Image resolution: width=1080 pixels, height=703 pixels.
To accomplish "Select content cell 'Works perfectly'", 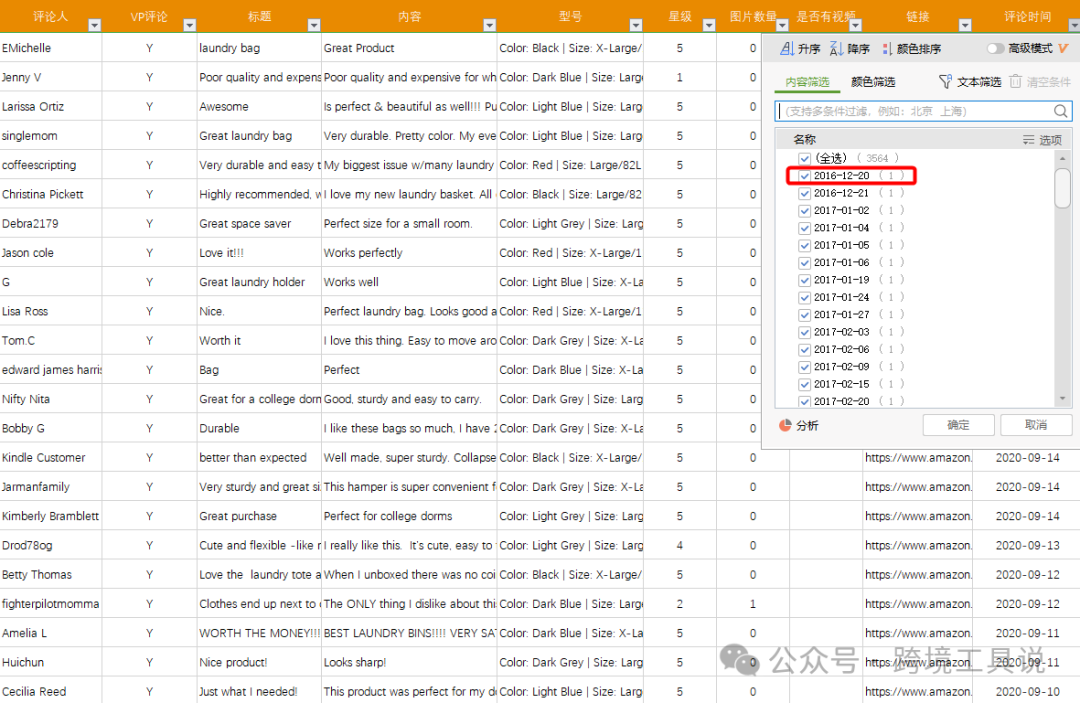I will click(x=409, y=253).
